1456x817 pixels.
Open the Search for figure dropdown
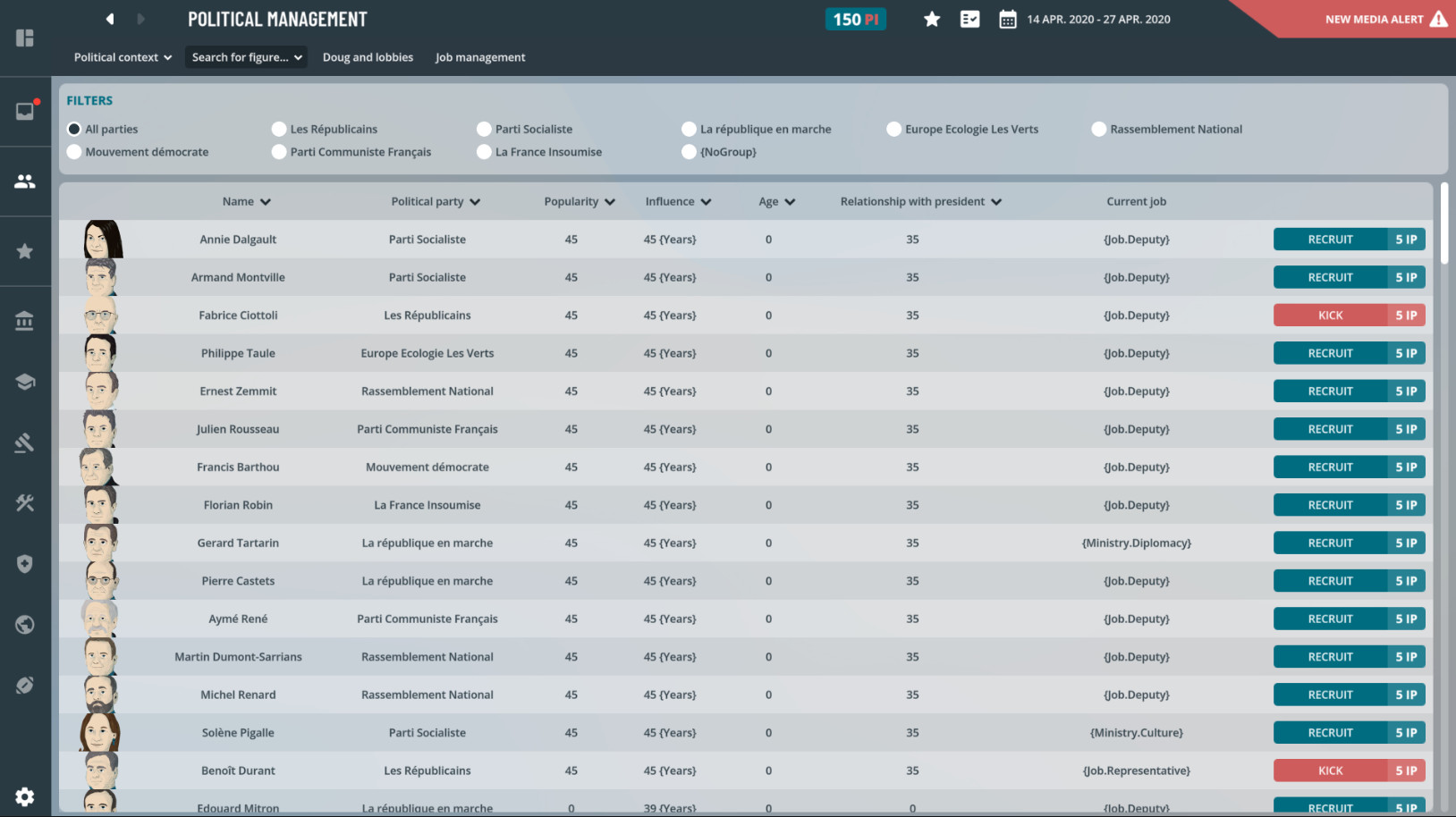point(247,57)
